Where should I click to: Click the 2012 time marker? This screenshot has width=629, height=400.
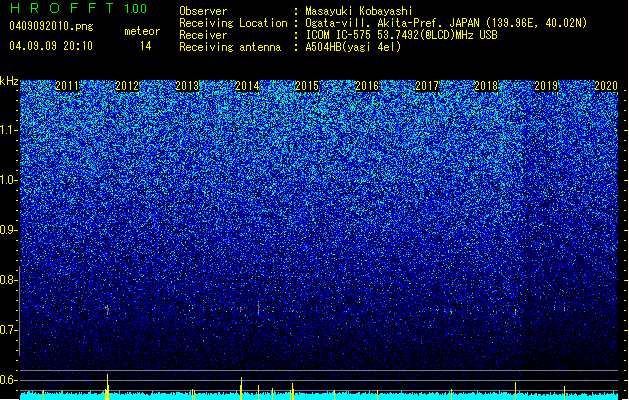tap(127, 86)
